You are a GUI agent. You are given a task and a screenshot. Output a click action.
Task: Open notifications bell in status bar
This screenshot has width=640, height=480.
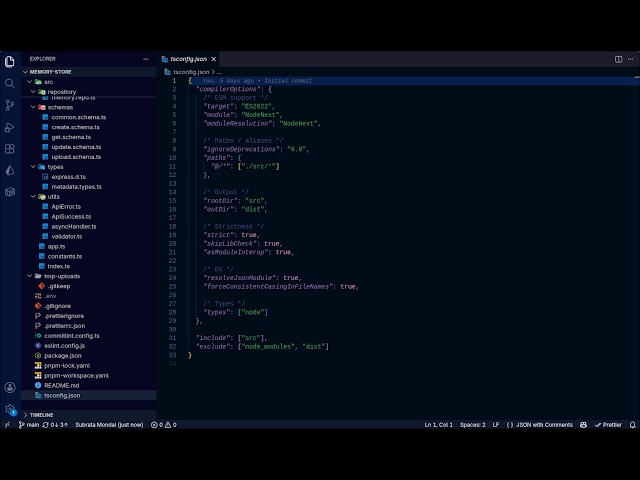(632, 425)
